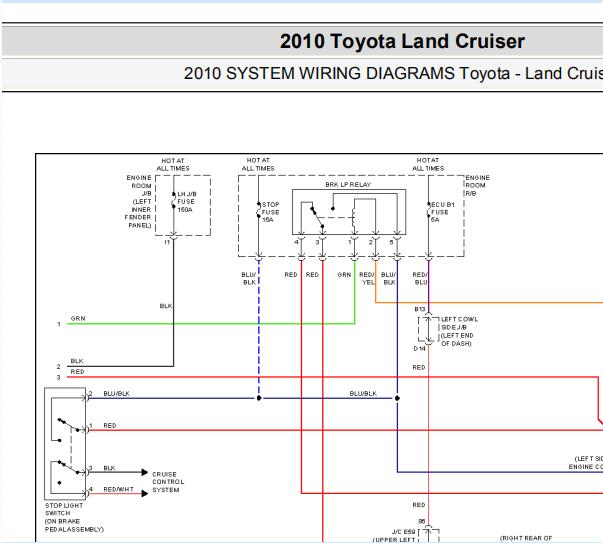Select pin label "I1" under junction block
Viewport: 603px width, 543px height.
(x=167, y=242)
